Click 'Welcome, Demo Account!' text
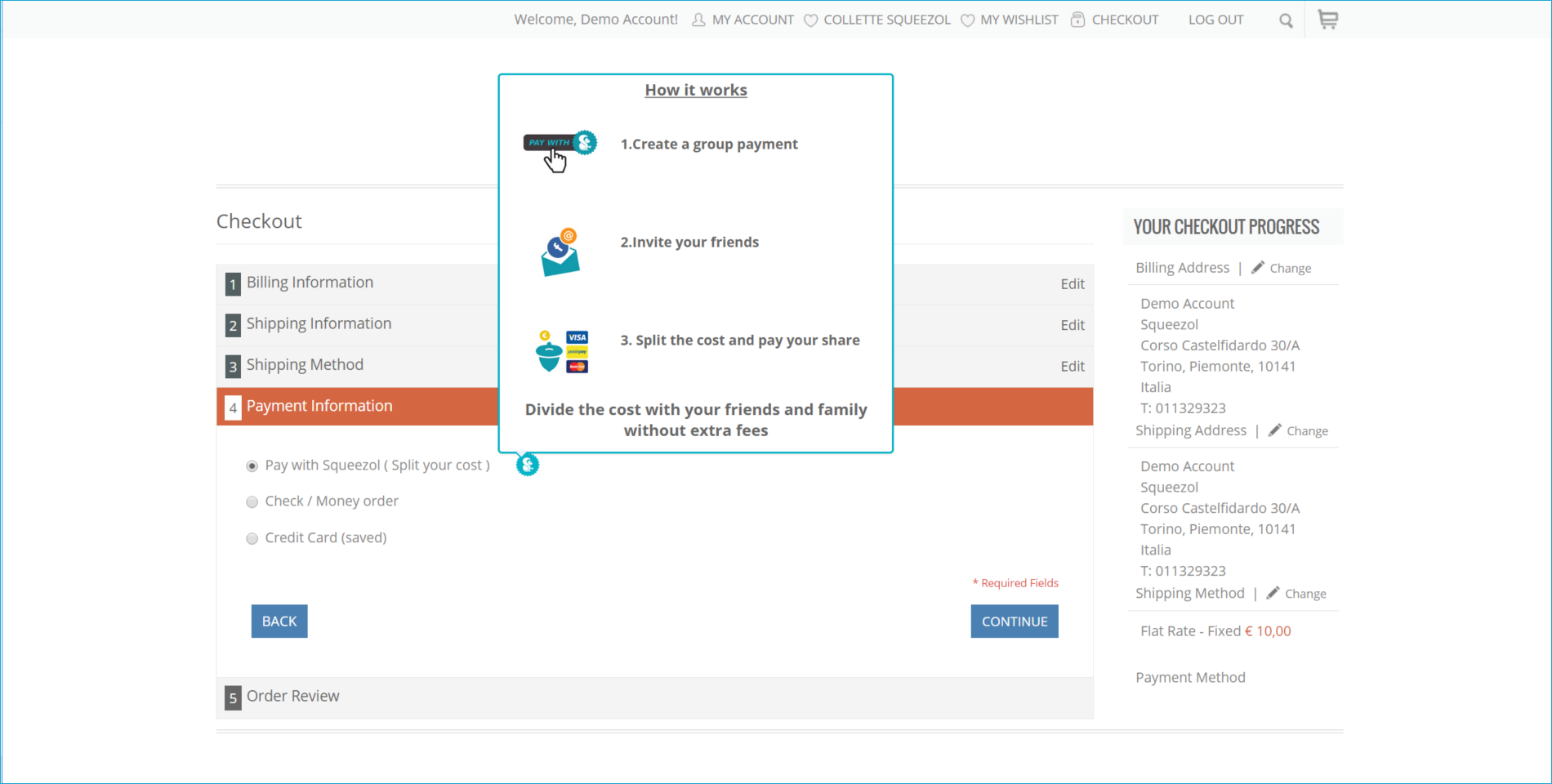Viewport: 1552px width, 784px height. tap(596, 20)
